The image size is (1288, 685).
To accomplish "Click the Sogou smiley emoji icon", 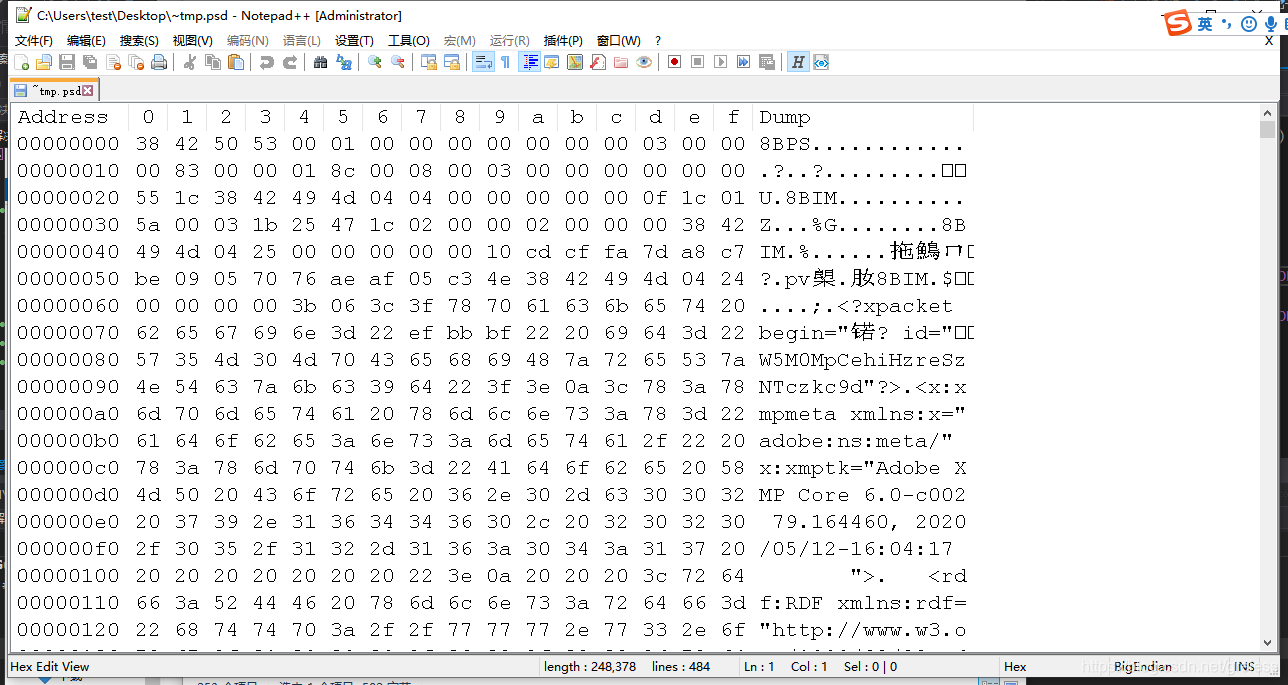I will coord(1249,24).
